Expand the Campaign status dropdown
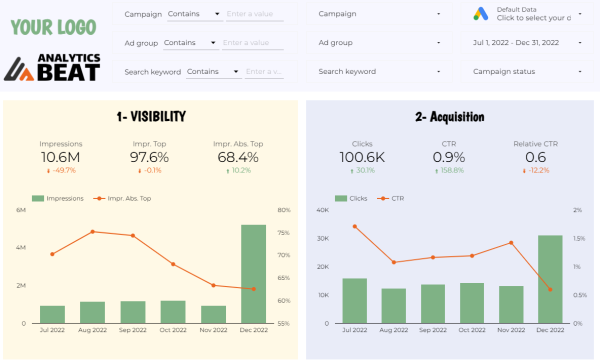This screenshot has width=600, height=364. coord(527,72)
